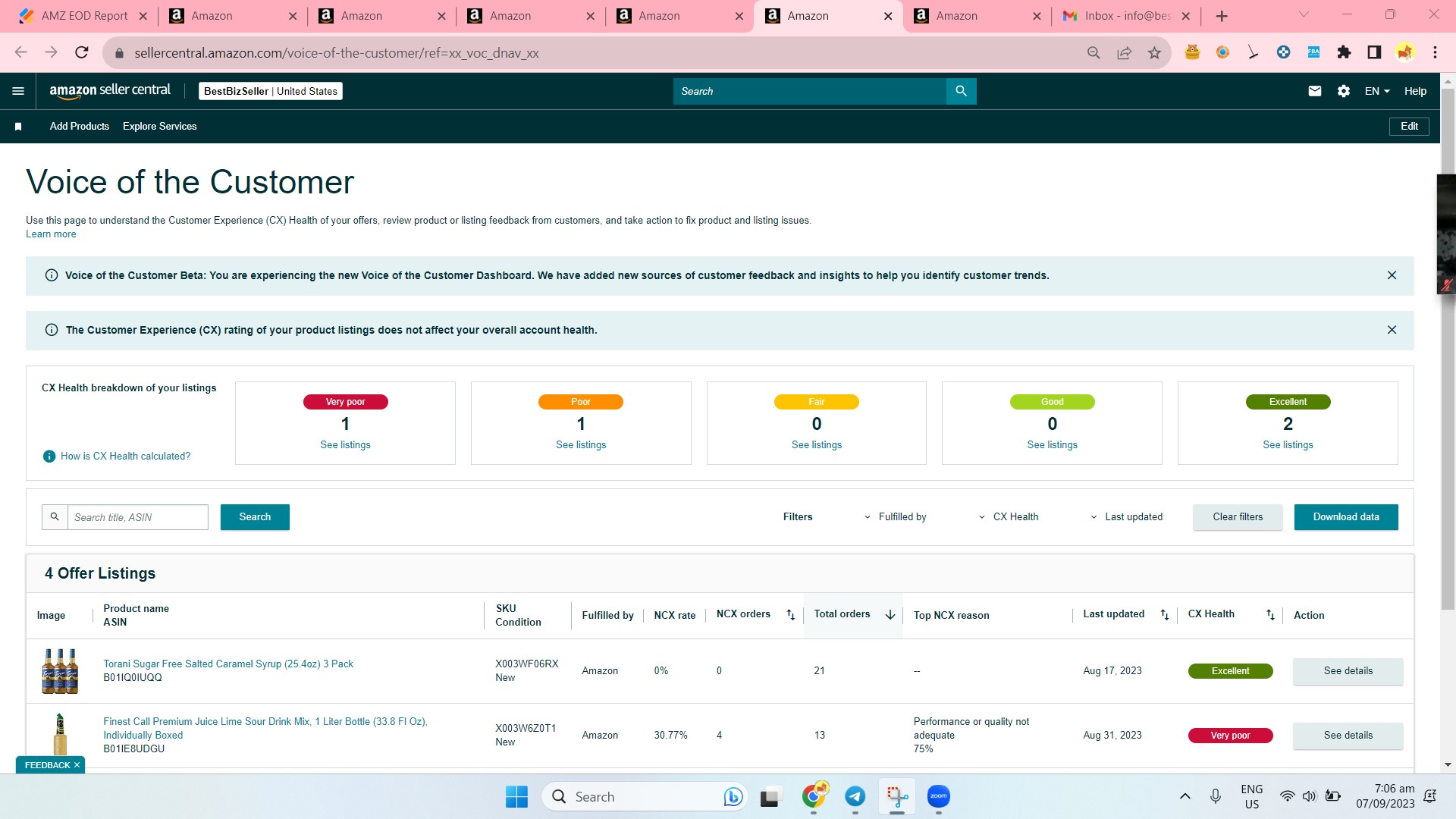
Task: Open the browser tab search dropdown
Action: (x=1304, y=14)
